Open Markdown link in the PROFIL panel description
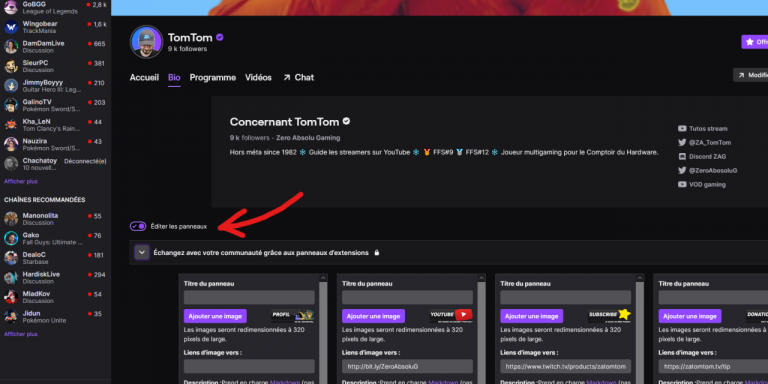 tap(284, 382)
